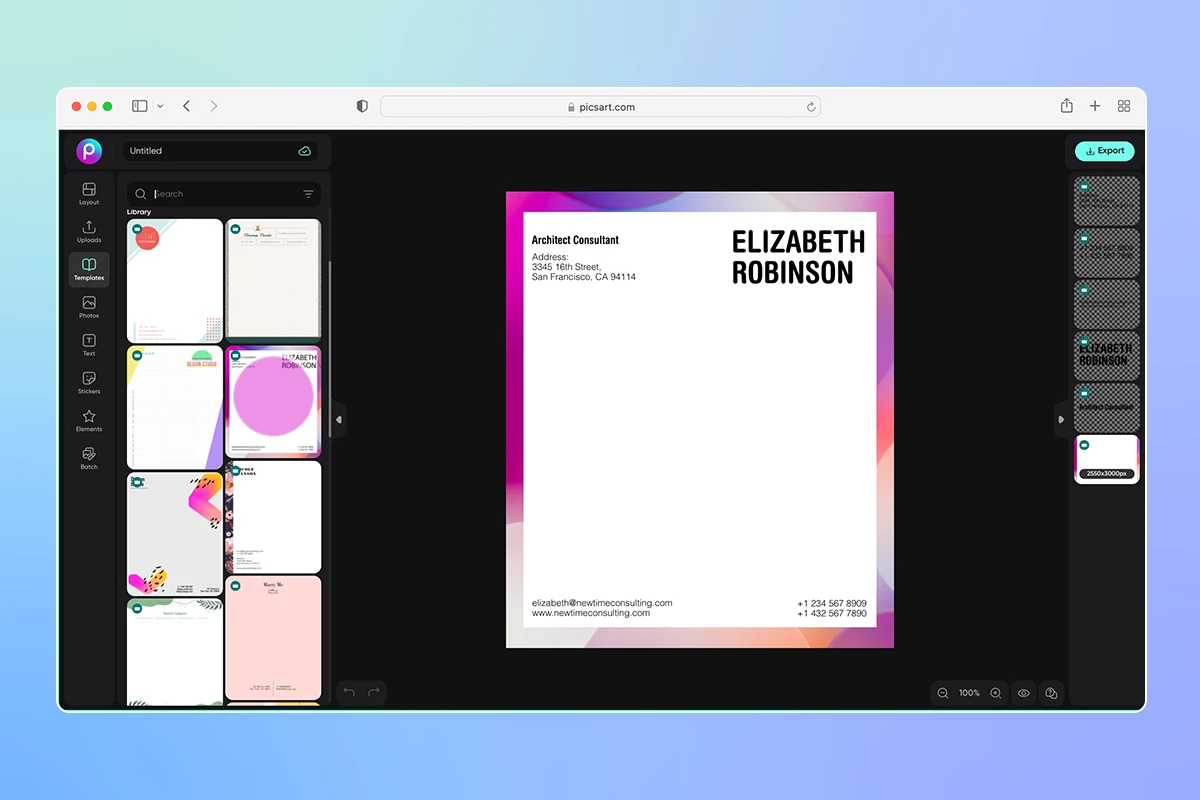1200x800 pixels.
Task: Click the zoom 100% level control
Action: [969, 692]
